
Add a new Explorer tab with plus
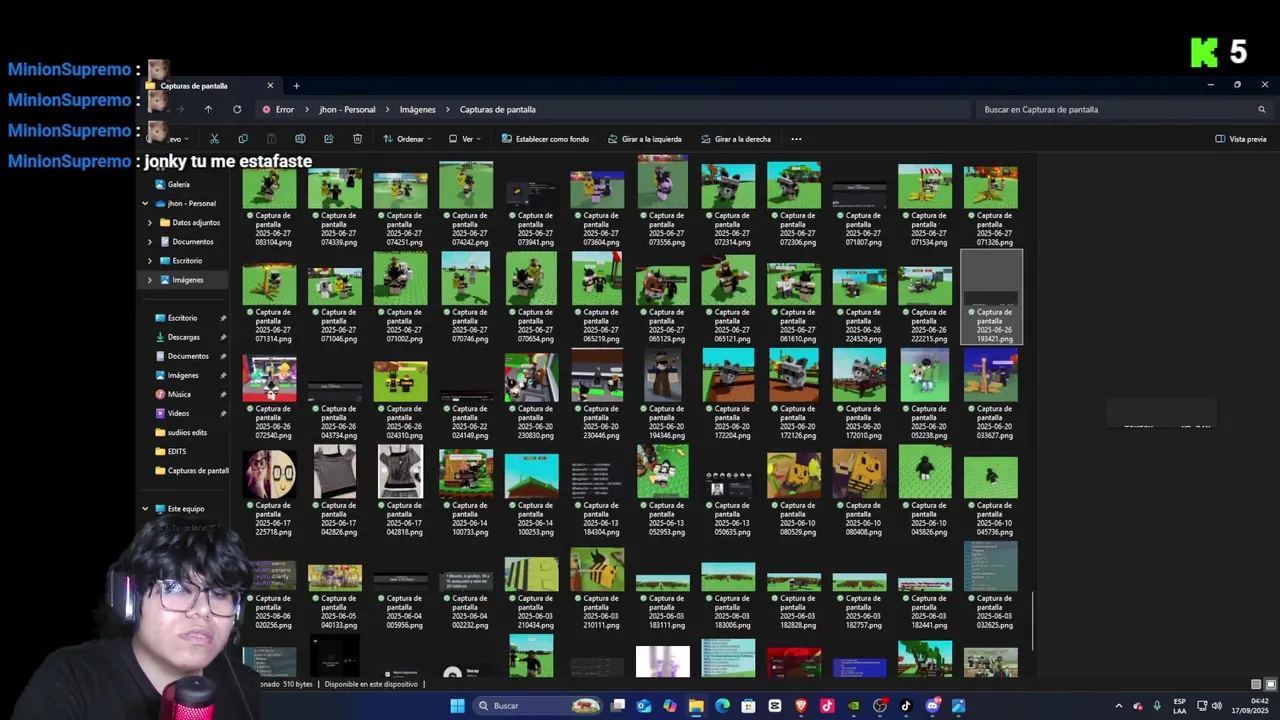296,86
